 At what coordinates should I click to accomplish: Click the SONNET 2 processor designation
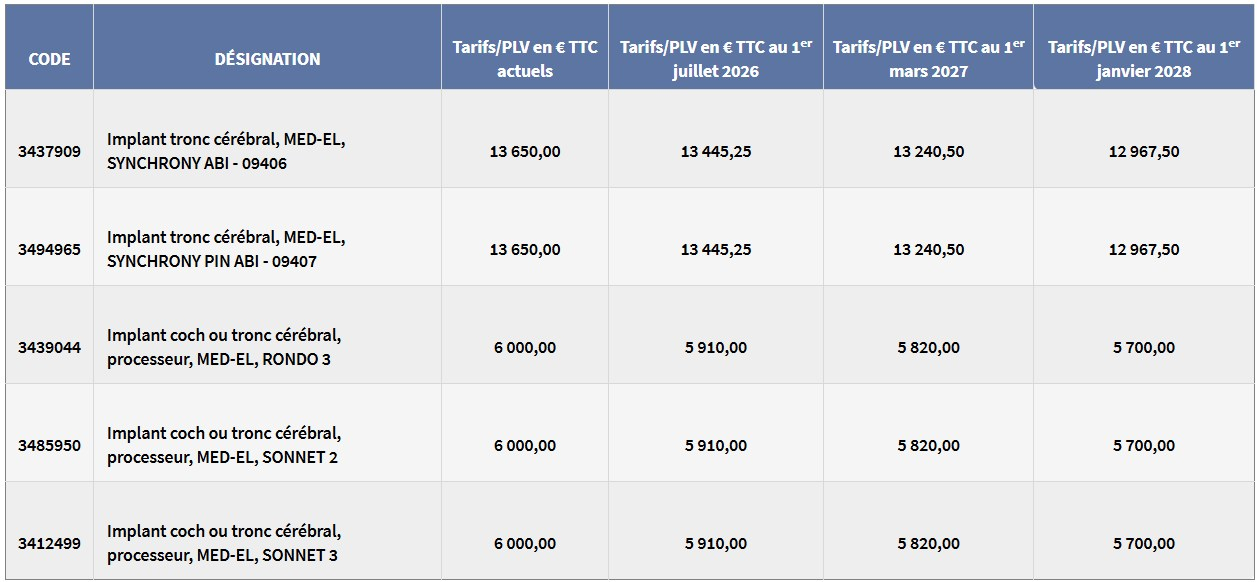(224, 446)
